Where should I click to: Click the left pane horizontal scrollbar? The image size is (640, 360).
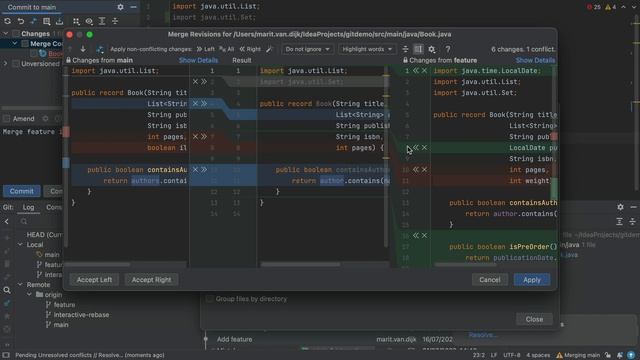[x=98, y=264]
